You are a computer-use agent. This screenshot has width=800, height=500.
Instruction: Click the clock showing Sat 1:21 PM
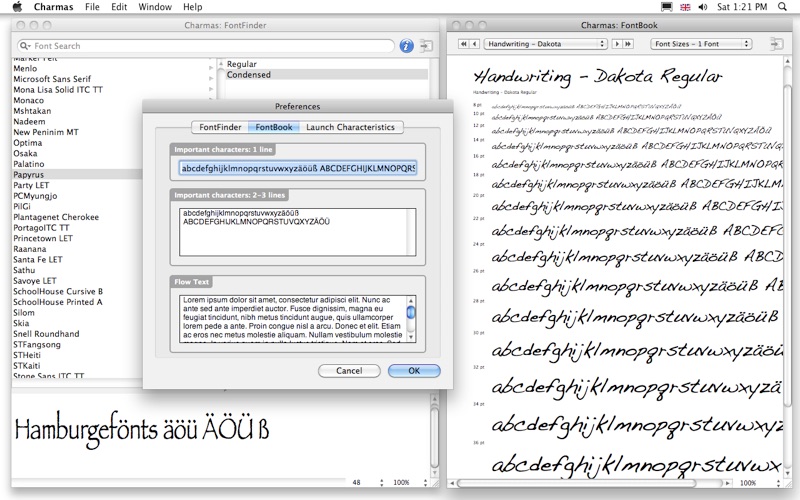[x=742, y=7]
